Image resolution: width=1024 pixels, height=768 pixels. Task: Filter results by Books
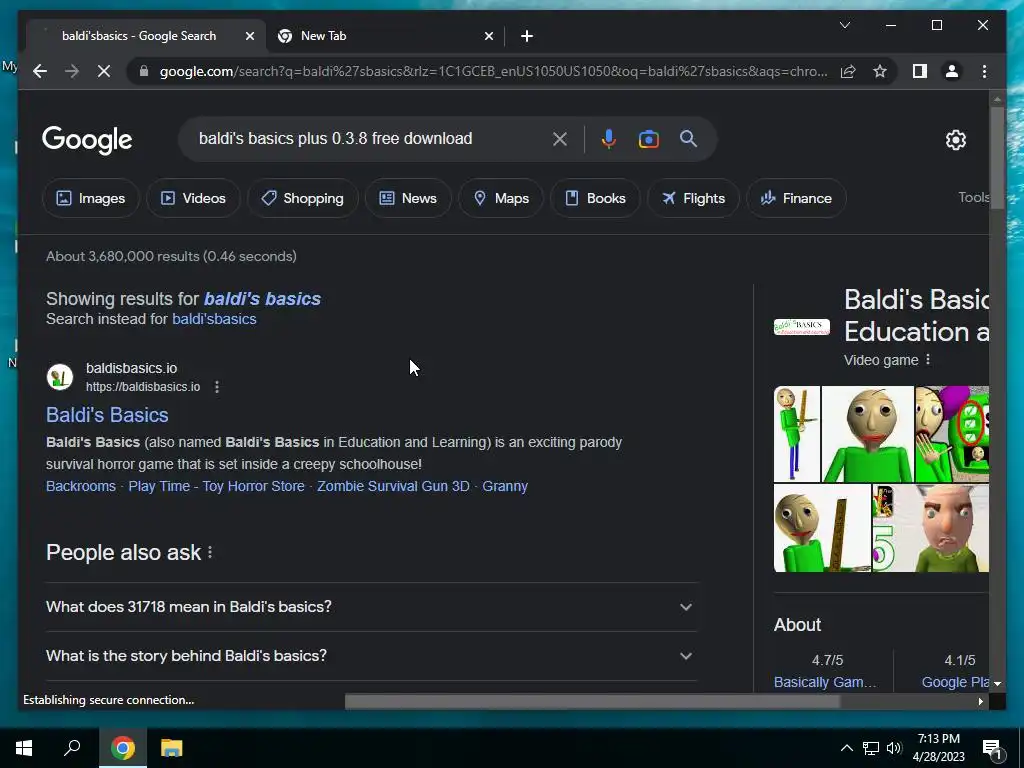(595, 198)
